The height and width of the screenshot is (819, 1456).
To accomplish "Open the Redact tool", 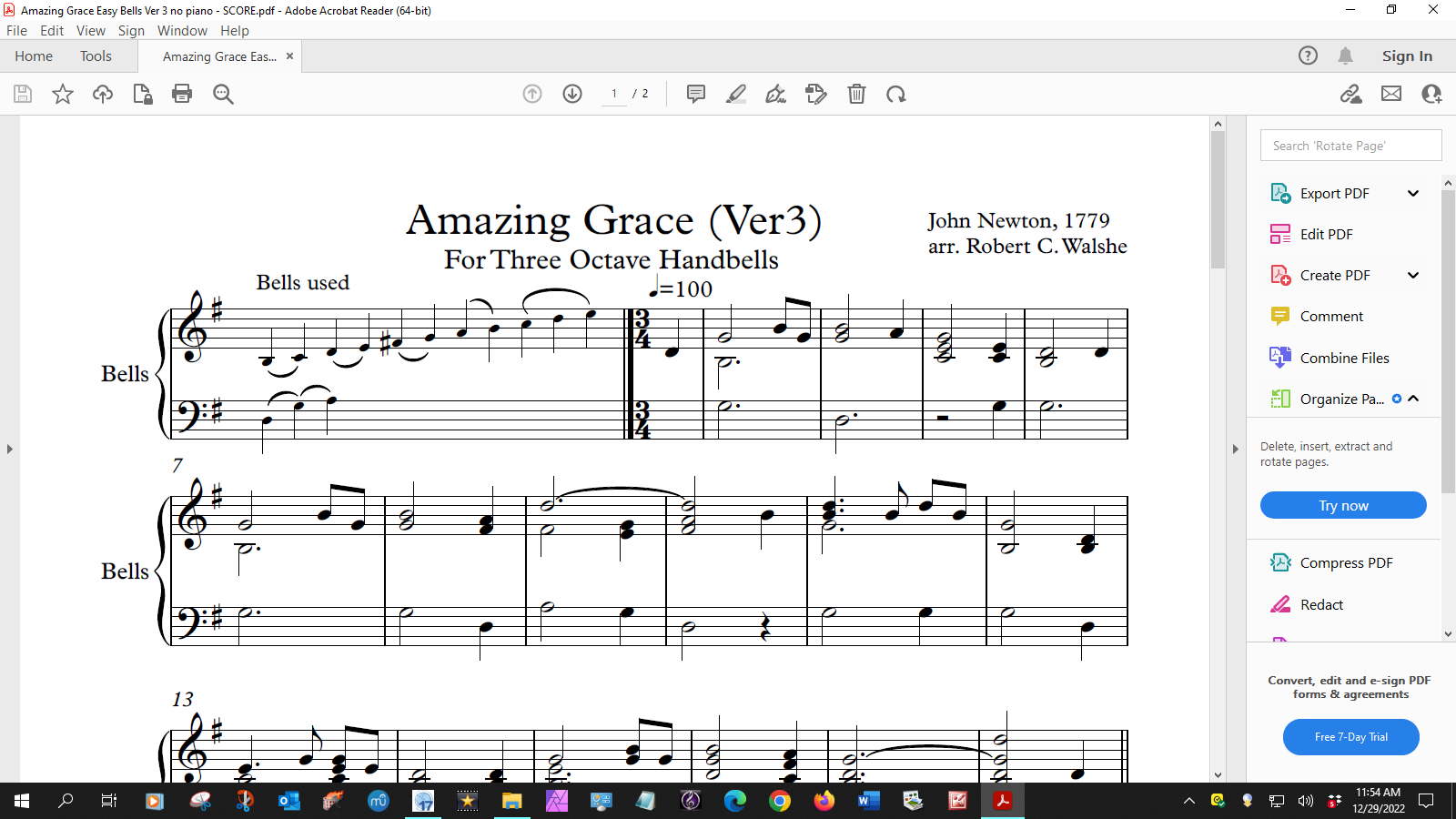I will (1306, 604).
